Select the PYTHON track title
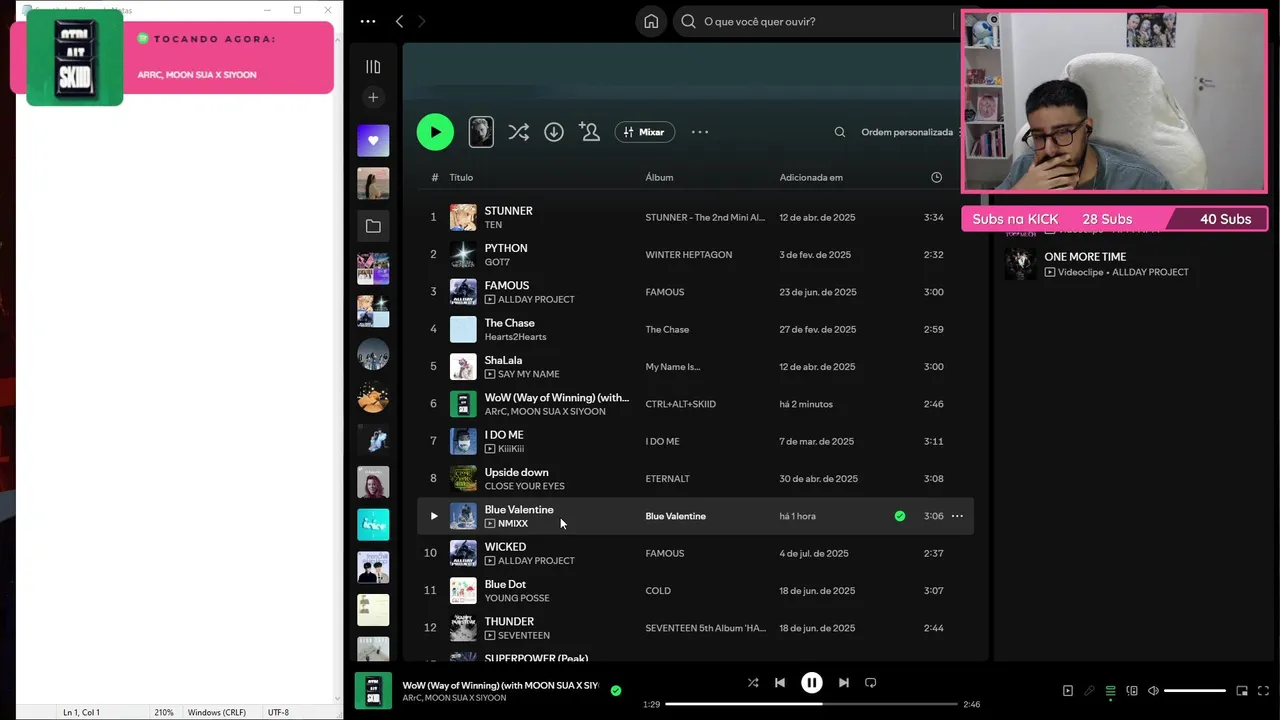 pos(506,248)
